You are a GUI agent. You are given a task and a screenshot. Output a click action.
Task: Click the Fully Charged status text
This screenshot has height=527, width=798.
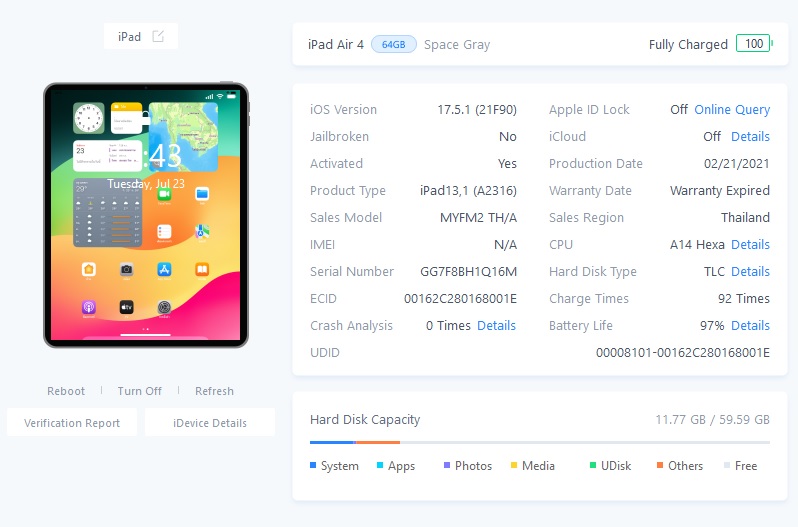click(x=688, y=45)
